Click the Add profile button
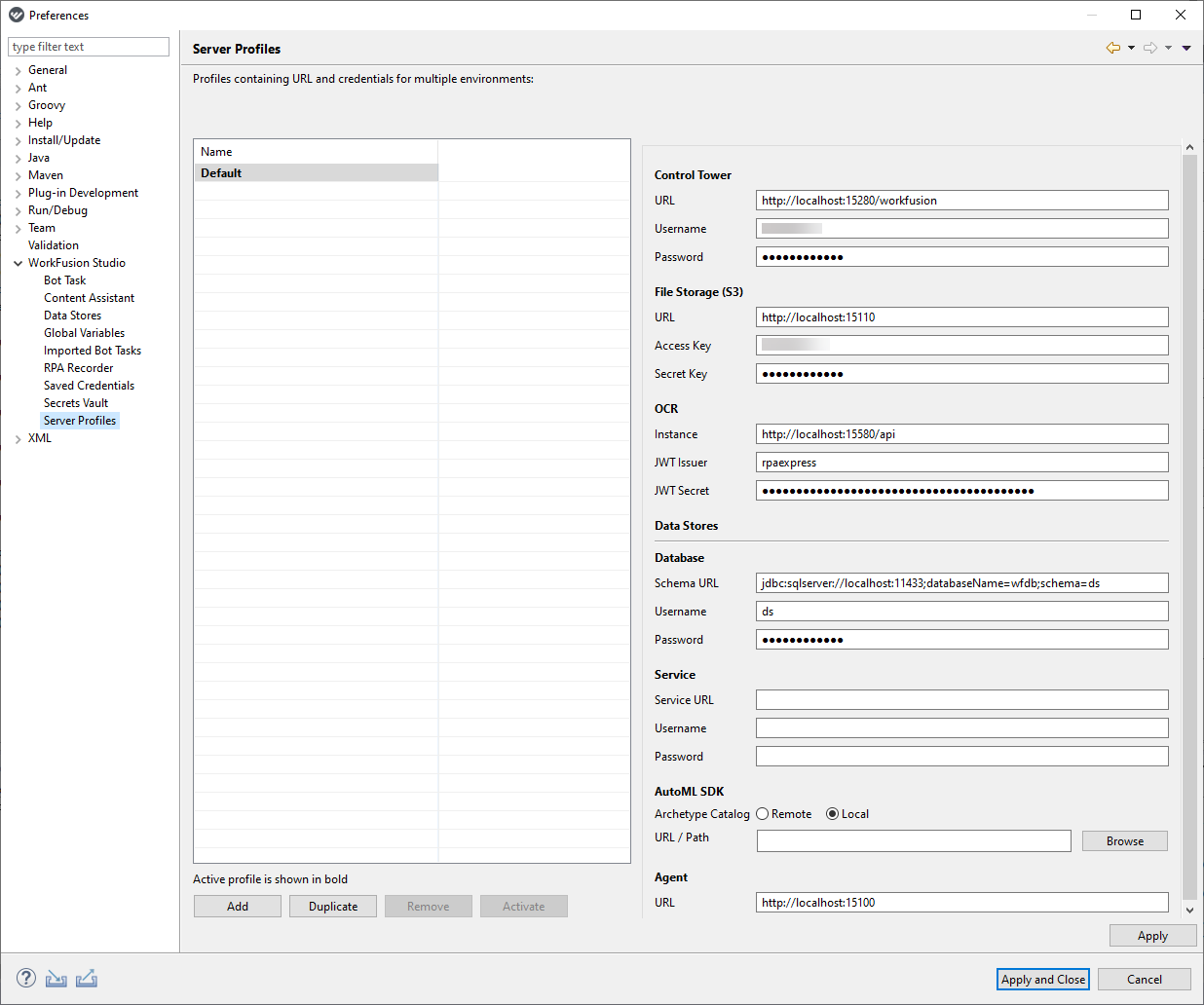 238,907
